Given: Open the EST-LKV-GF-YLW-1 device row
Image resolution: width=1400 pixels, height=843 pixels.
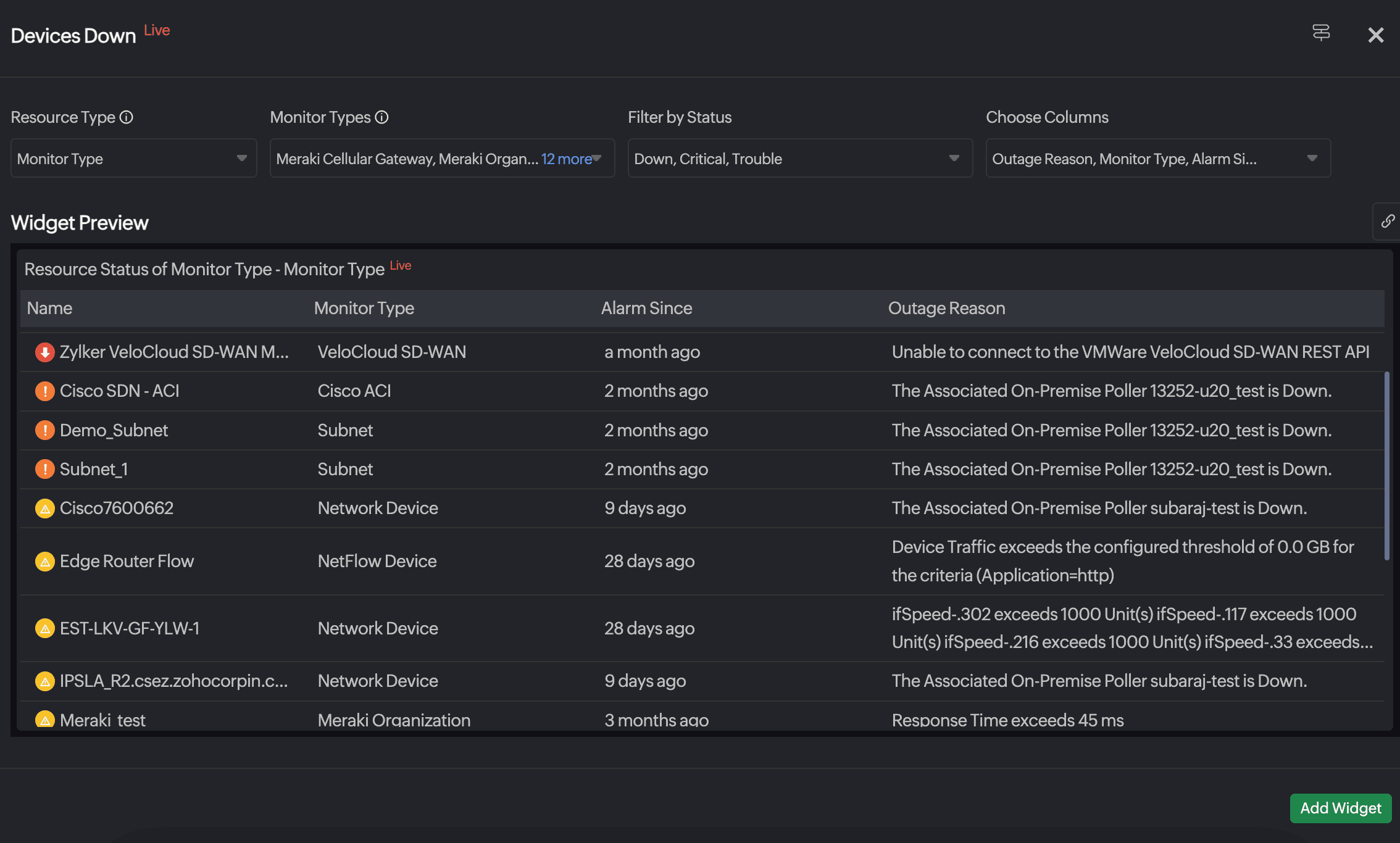Looking at the screenshot, I should pos(130,628).
